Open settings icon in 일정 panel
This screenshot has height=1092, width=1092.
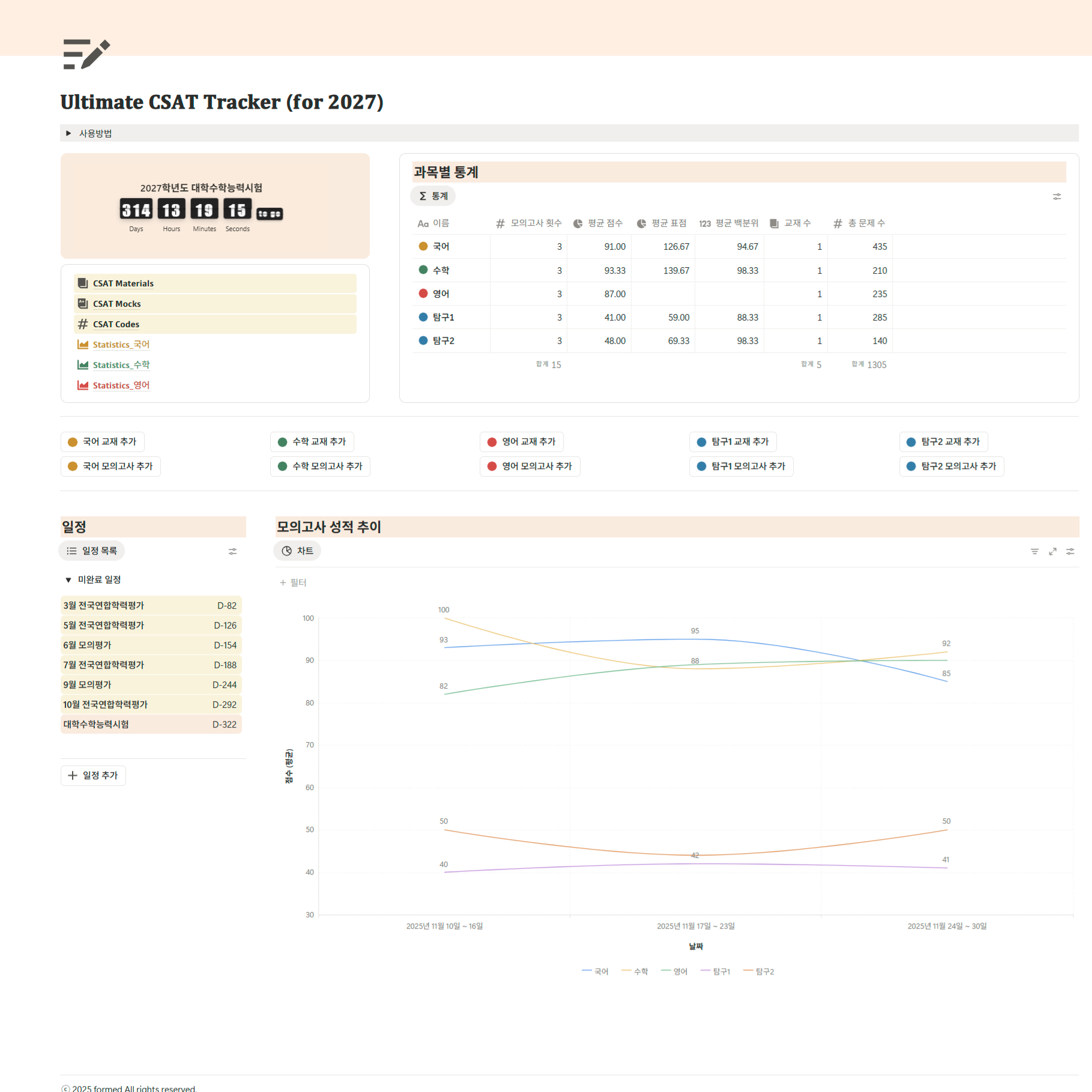click(232, 551)
